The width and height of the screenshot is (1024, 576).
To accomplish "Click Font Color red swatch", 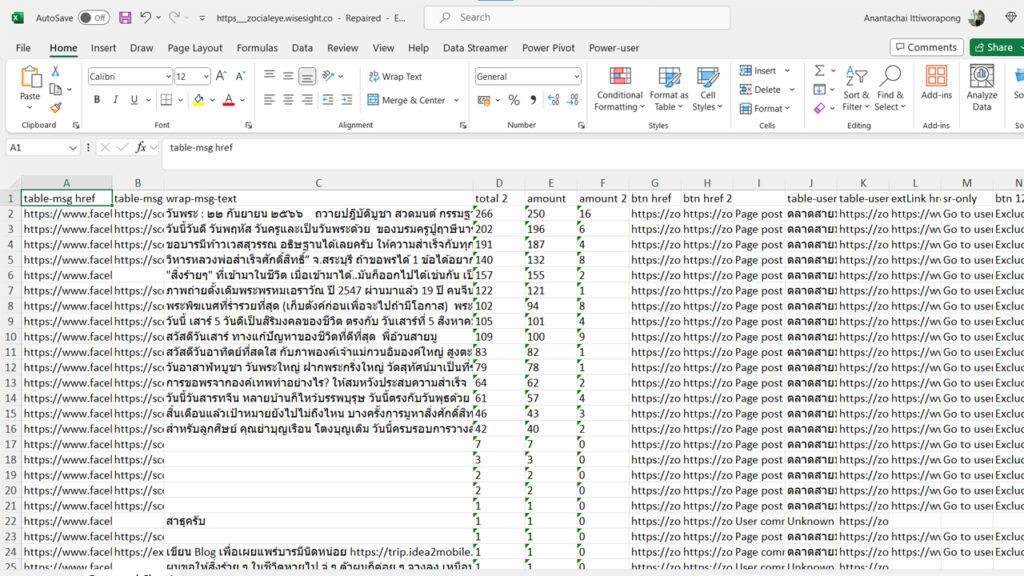I will 229,100.
